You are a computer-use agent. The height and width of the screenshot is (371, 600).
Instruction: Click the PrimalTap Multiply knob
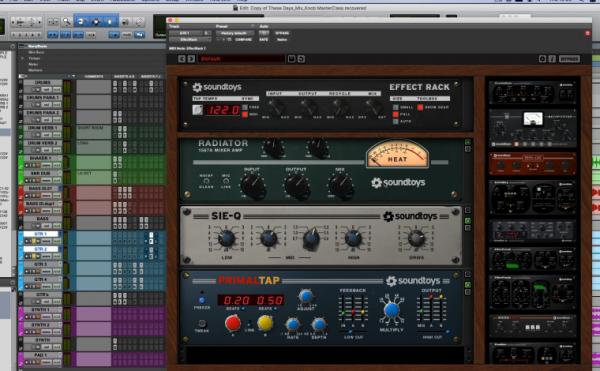point(391,310)
